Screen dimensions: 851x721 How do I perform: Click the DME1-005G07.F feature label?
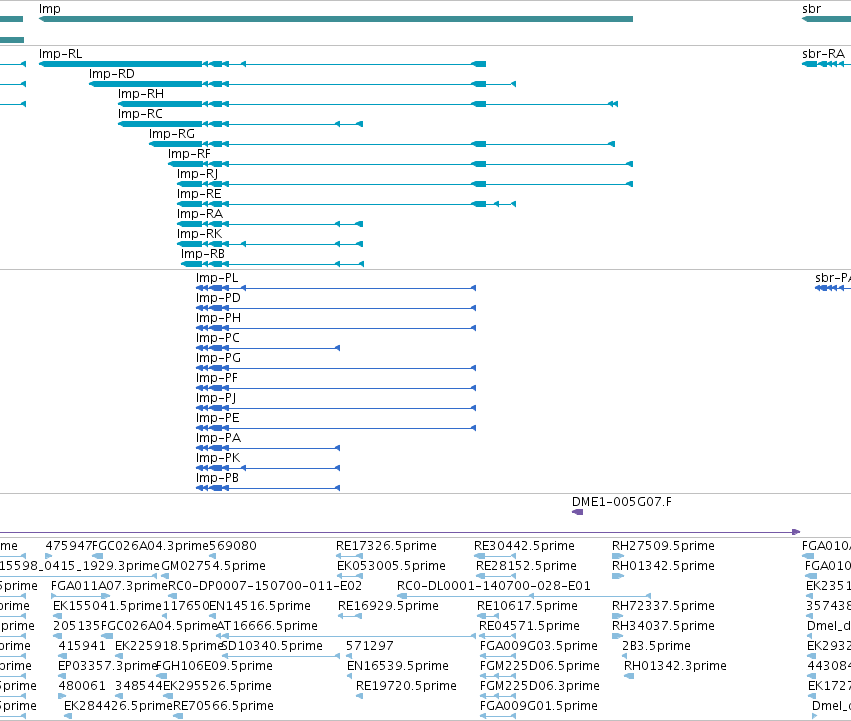[621, 502]
